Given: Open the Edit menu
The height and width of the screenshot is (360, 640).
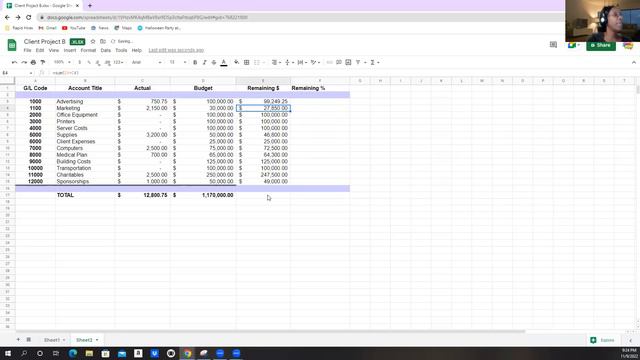Looking at the screenshot, I should pyautogui.click(x=40, y=50).
